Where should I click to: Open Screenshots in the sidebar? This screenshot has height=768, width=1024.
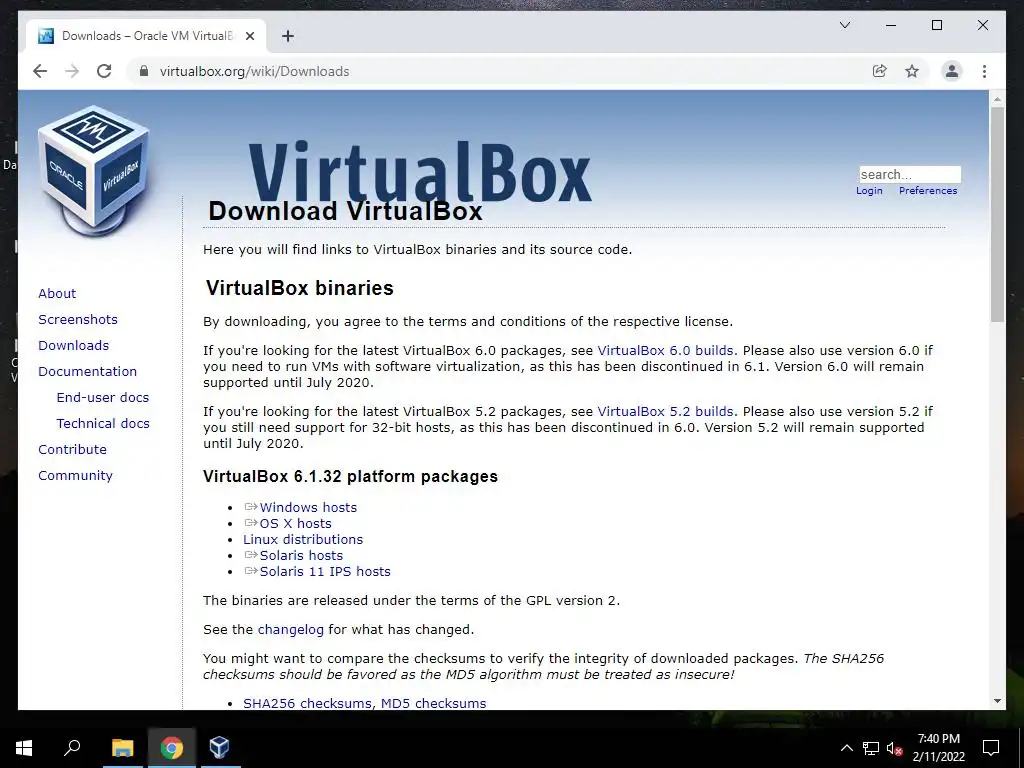tap(78, 319)
